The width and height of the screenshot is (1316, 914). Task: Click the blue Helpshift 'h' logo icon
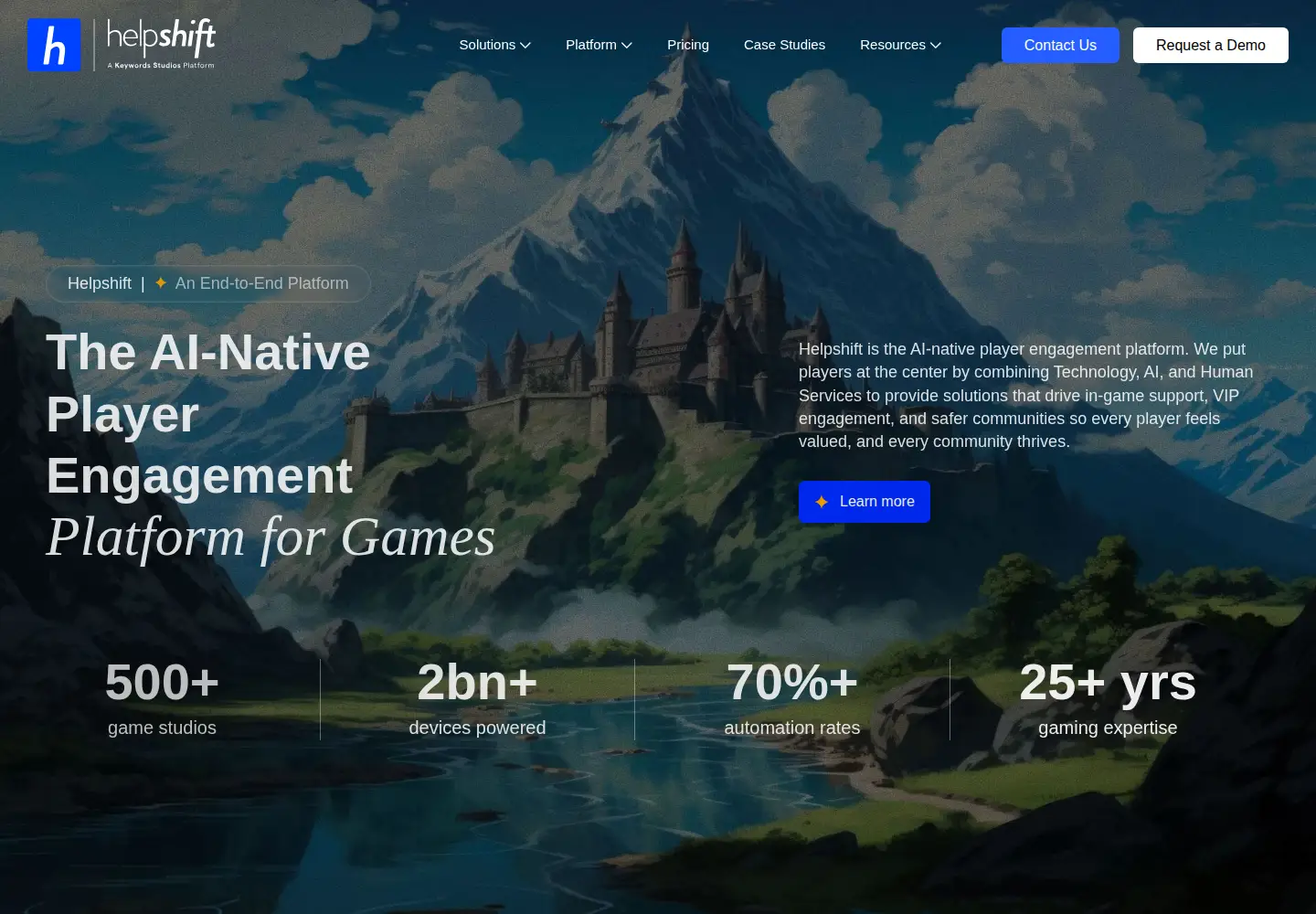pos(54,45)
